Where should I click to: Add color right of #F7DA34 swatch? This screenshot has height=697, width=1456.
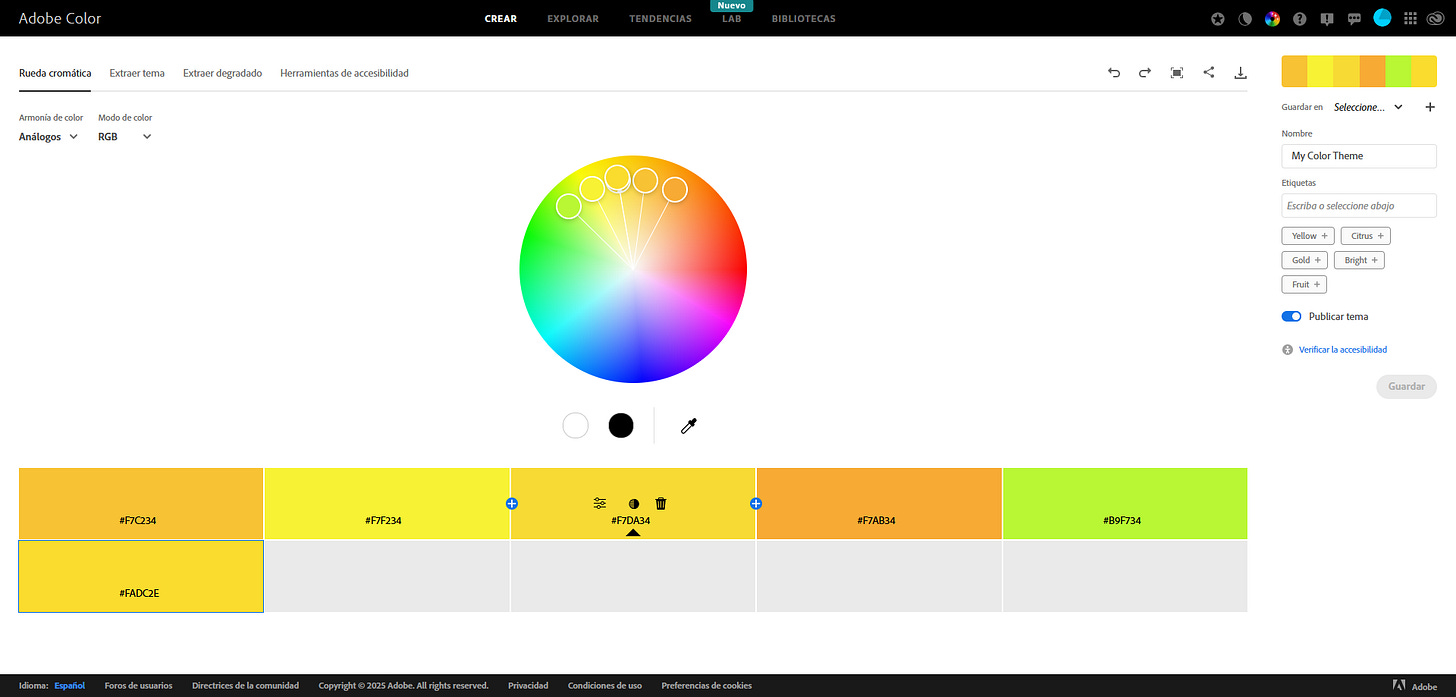tap(756, 503)
